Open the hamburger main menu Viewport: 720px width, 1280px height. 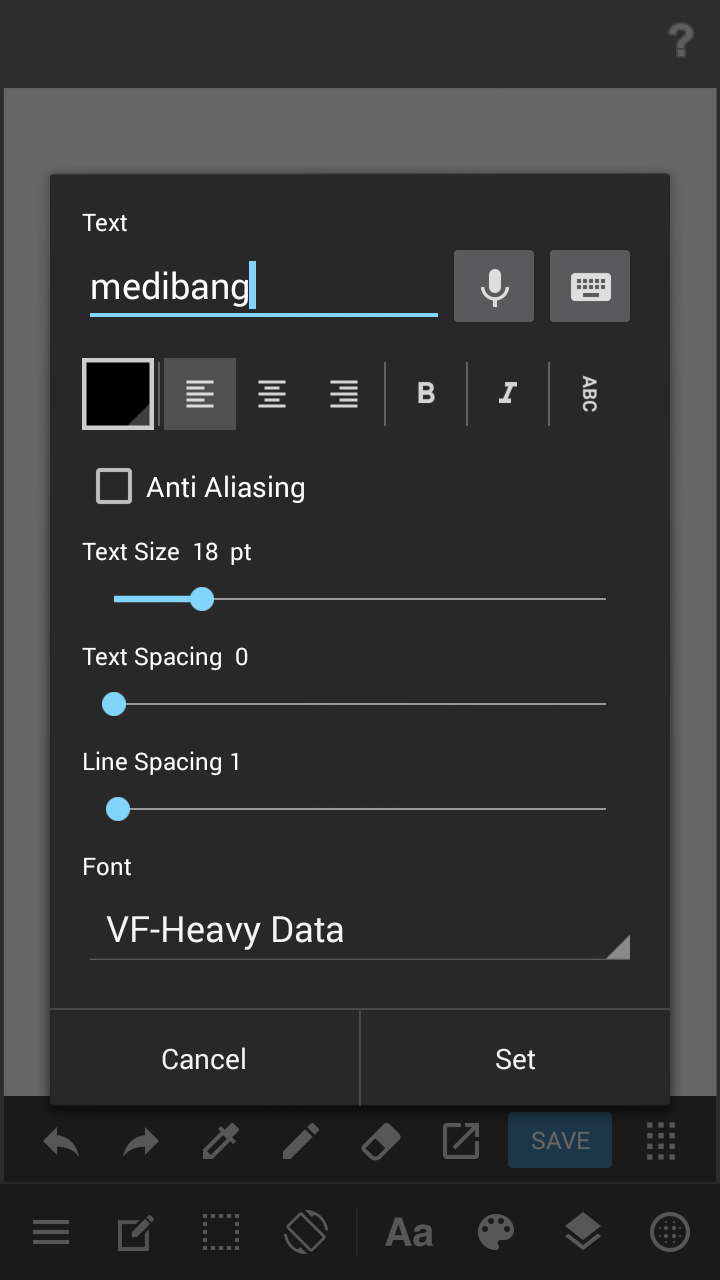(x=50, y=1232)
